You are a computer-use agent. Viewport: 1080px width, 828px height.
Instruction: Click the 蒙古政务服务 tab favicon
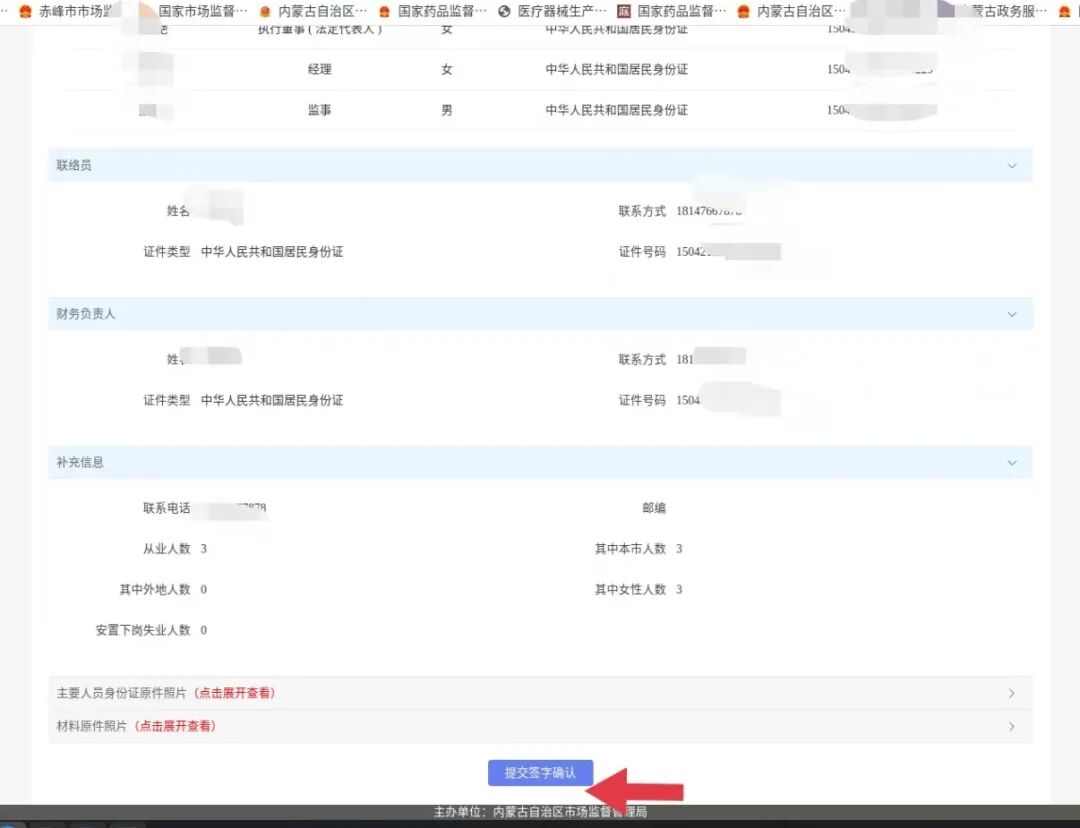pyautogui.click(x=947, y=11)
